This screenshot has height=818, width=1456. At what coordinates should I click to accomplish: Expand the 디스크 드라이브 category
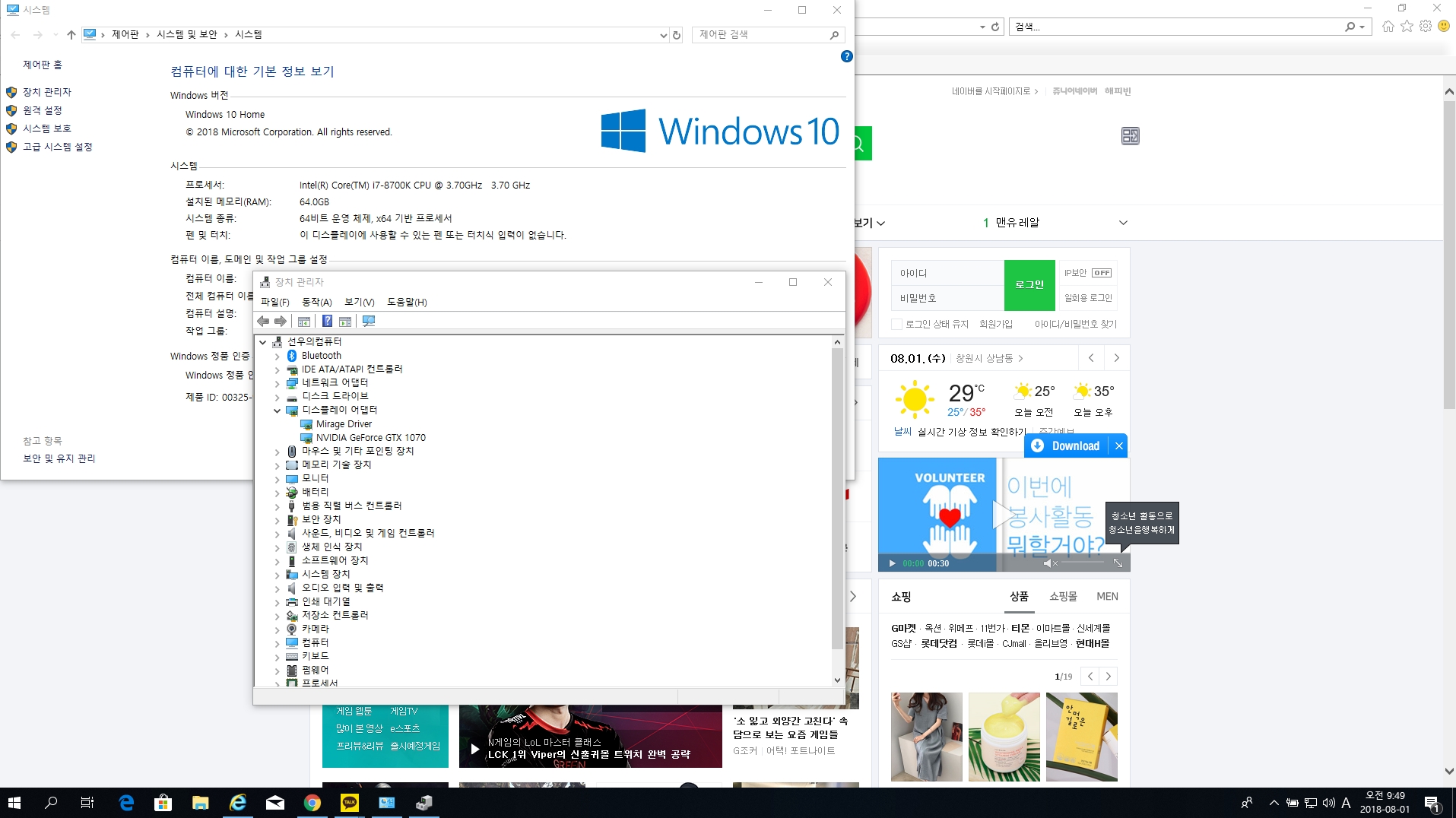(x=278, y=397)
